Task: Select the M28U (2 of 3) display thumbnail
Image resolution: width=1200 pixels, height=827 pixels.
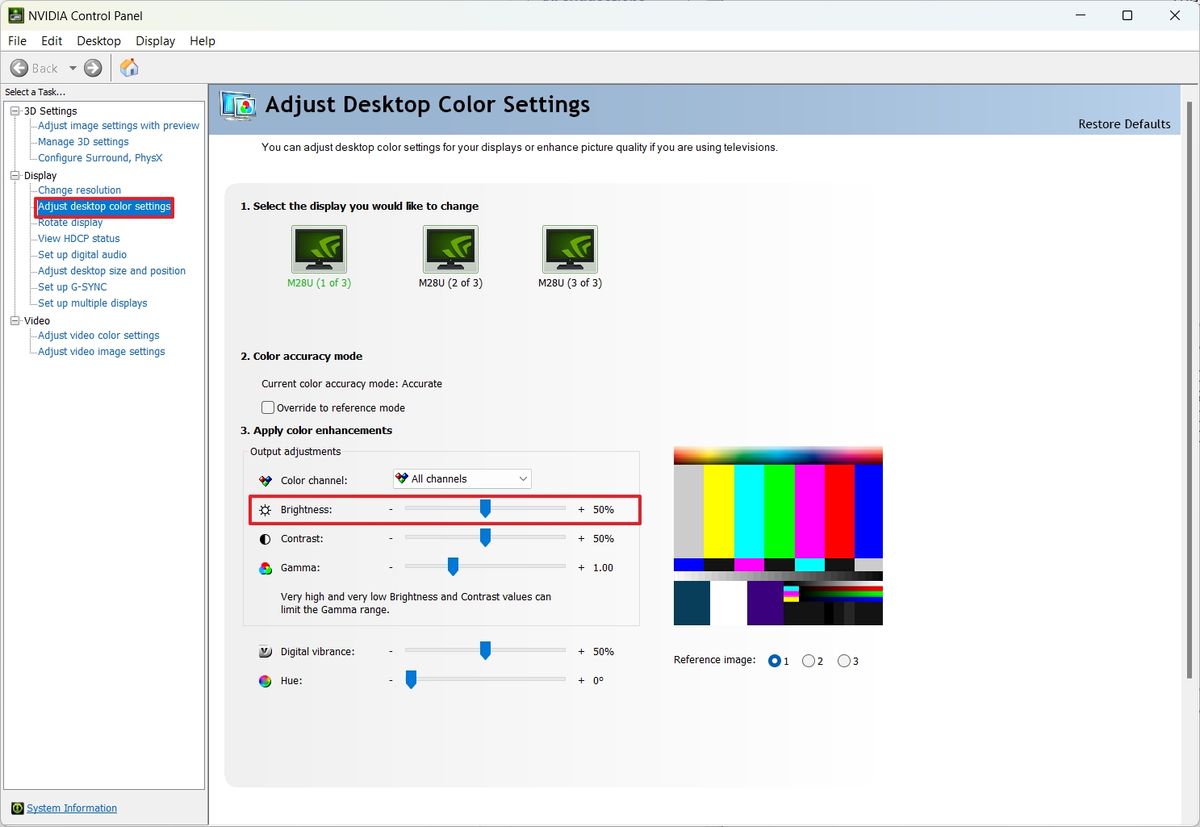Action: coord(450,250)
